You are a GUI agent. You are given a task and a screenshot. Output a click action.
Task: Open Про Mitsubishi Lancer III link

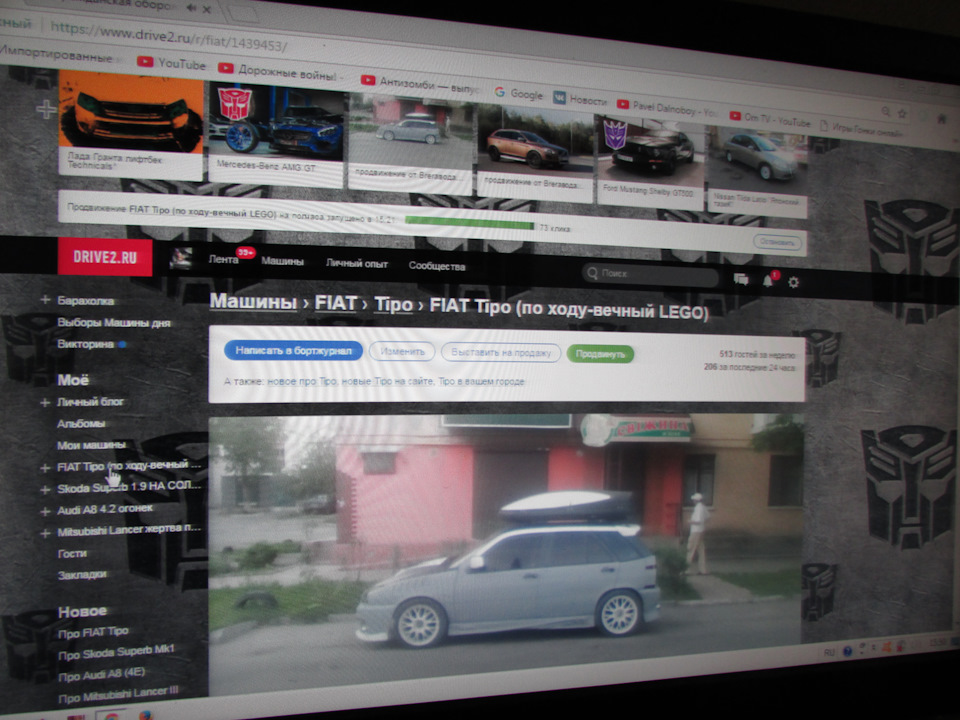pyautogui.click(x=118, y=695)
